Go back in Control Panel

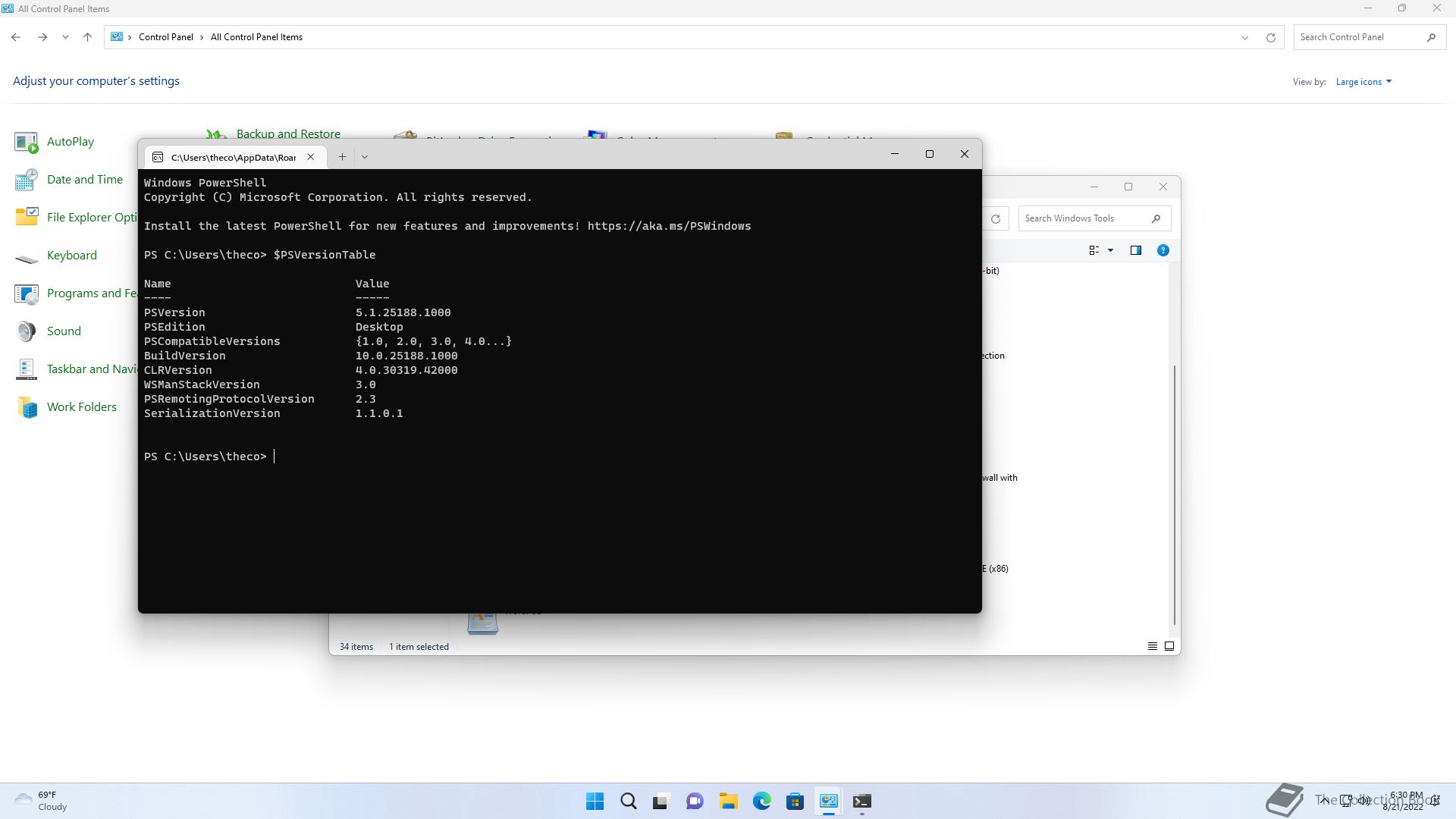click(16, 37)
